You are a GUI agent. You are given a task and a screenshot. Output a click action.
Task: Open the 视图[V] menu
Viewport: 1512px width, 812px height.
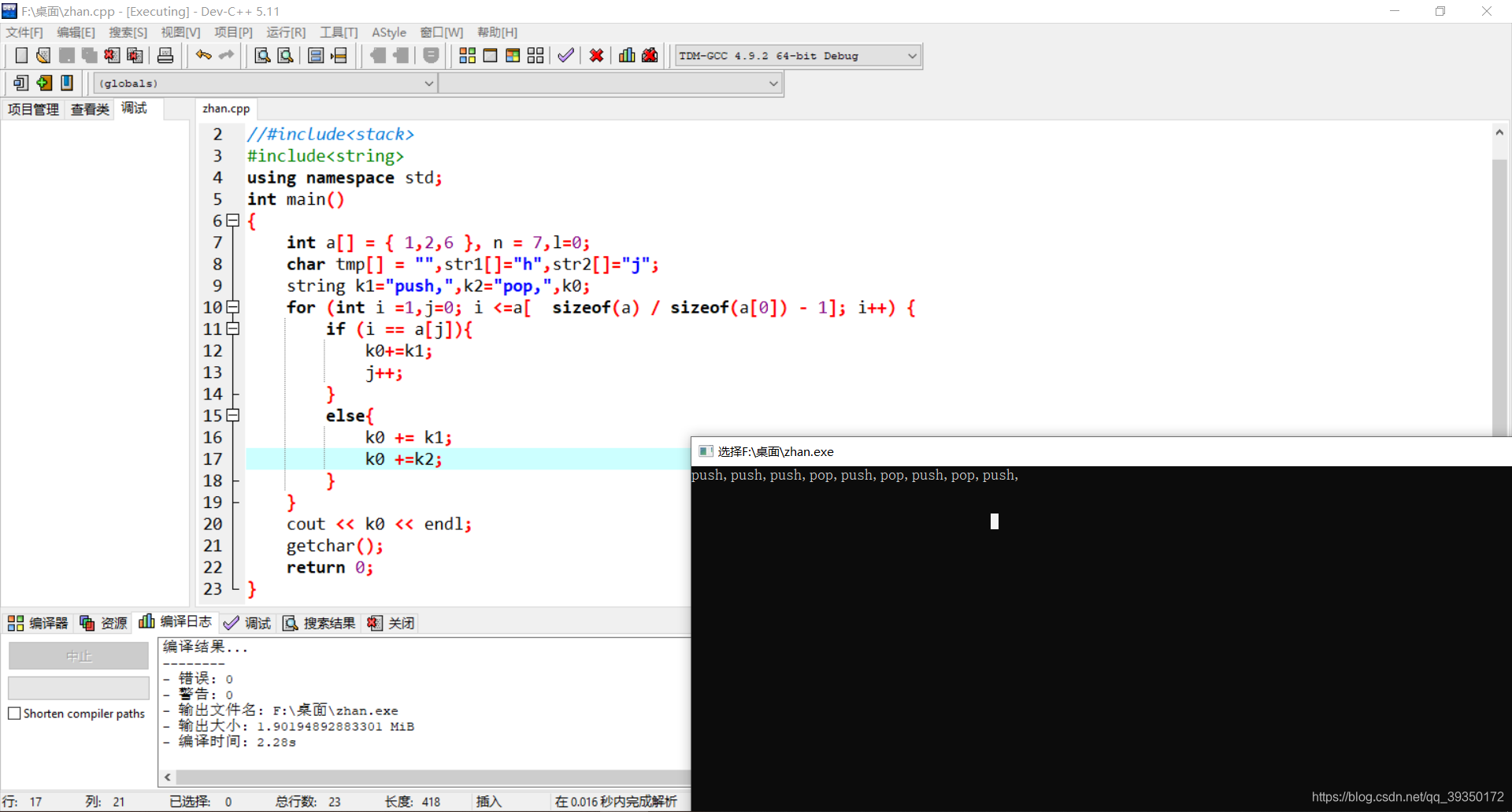(x=181, y=32)
